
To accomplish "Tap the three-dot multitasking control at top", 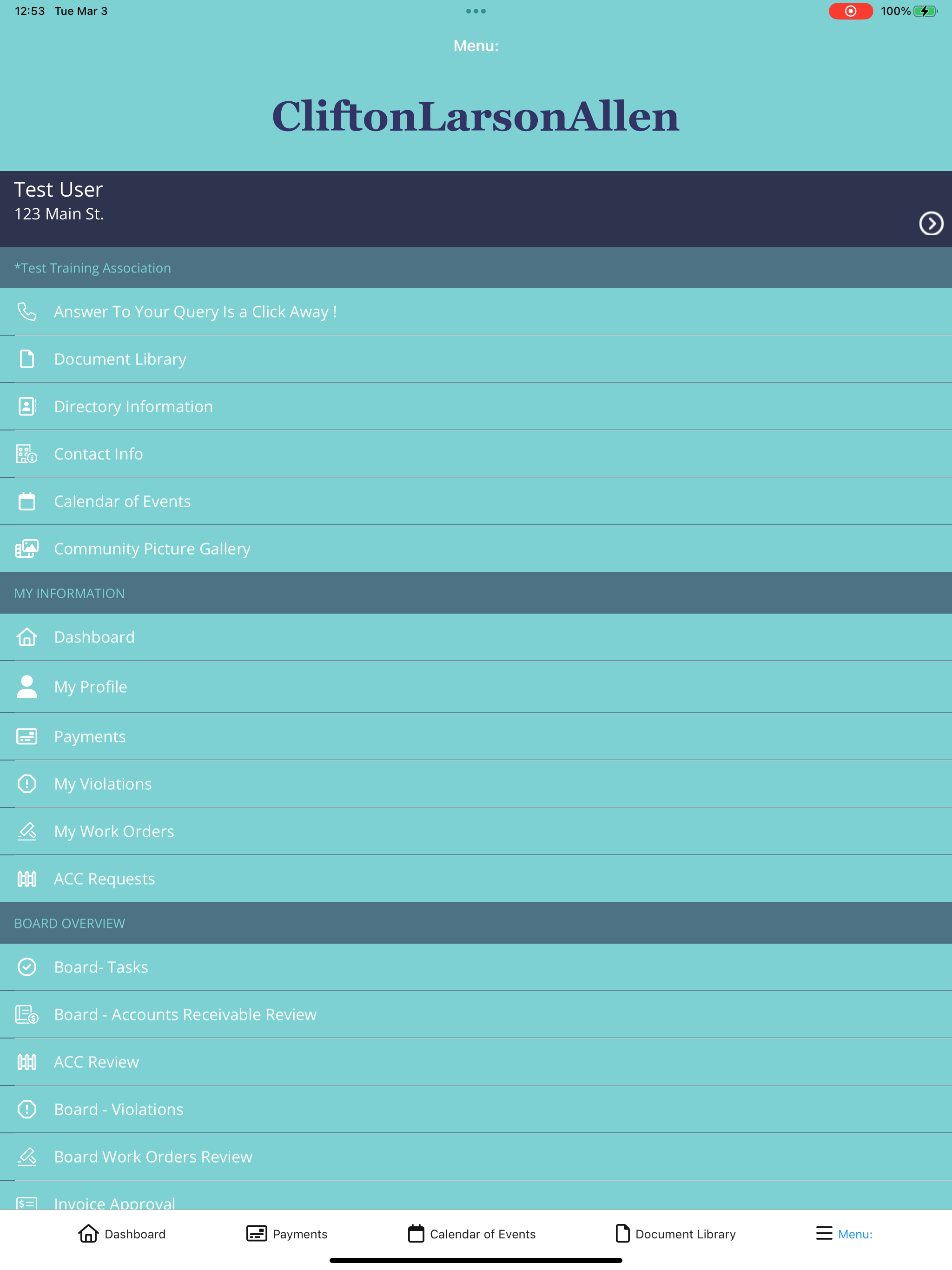I will tap(476, 11).
